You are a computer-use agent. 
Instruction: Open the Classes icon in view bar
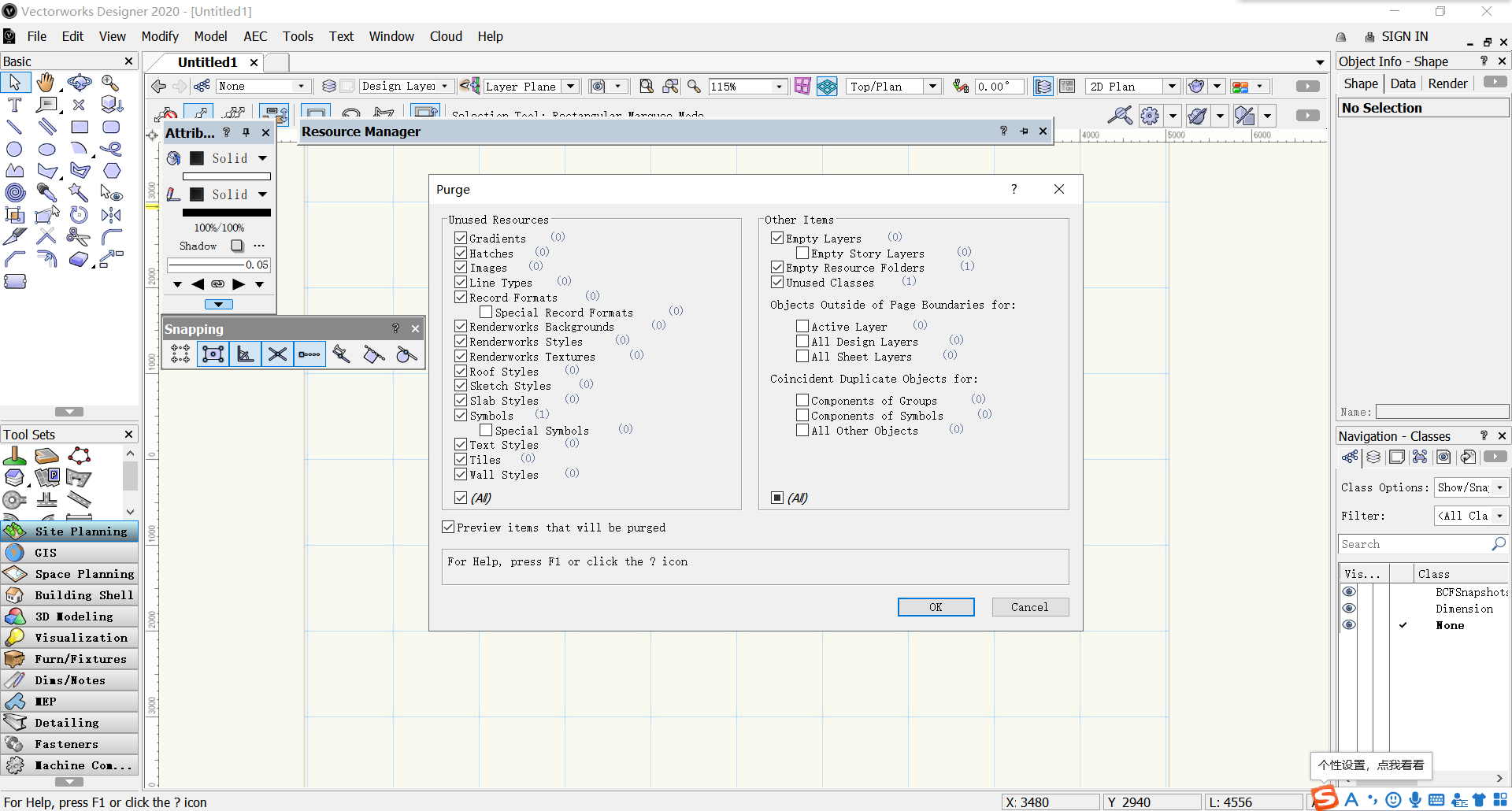(x=202, y=86)
